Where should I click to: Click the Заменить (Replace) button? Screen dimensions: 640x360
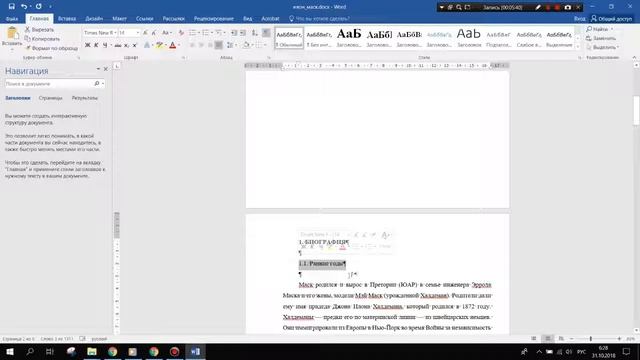coord(601,38)
